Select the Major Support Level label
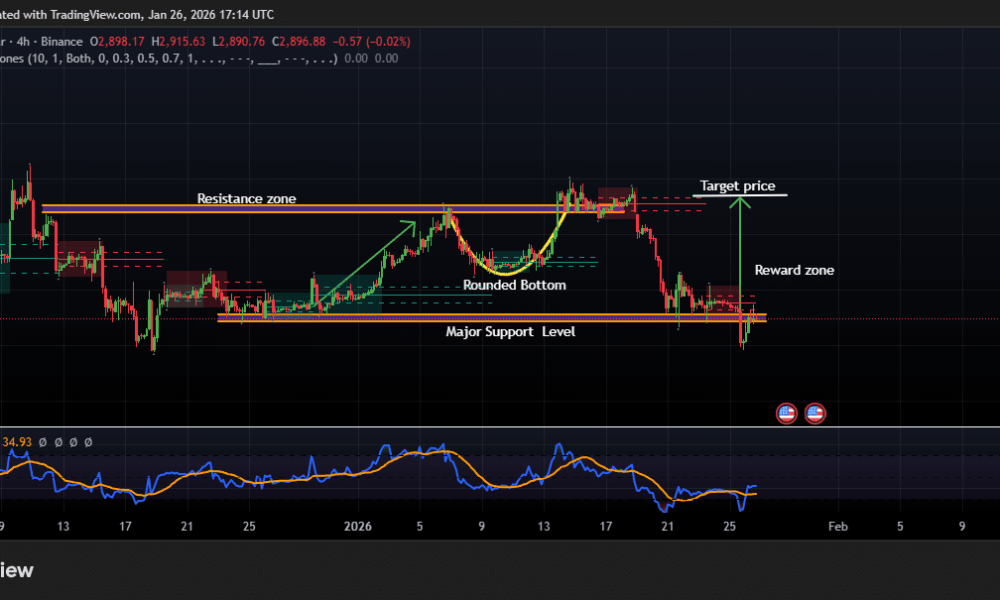 pos(510,331)
